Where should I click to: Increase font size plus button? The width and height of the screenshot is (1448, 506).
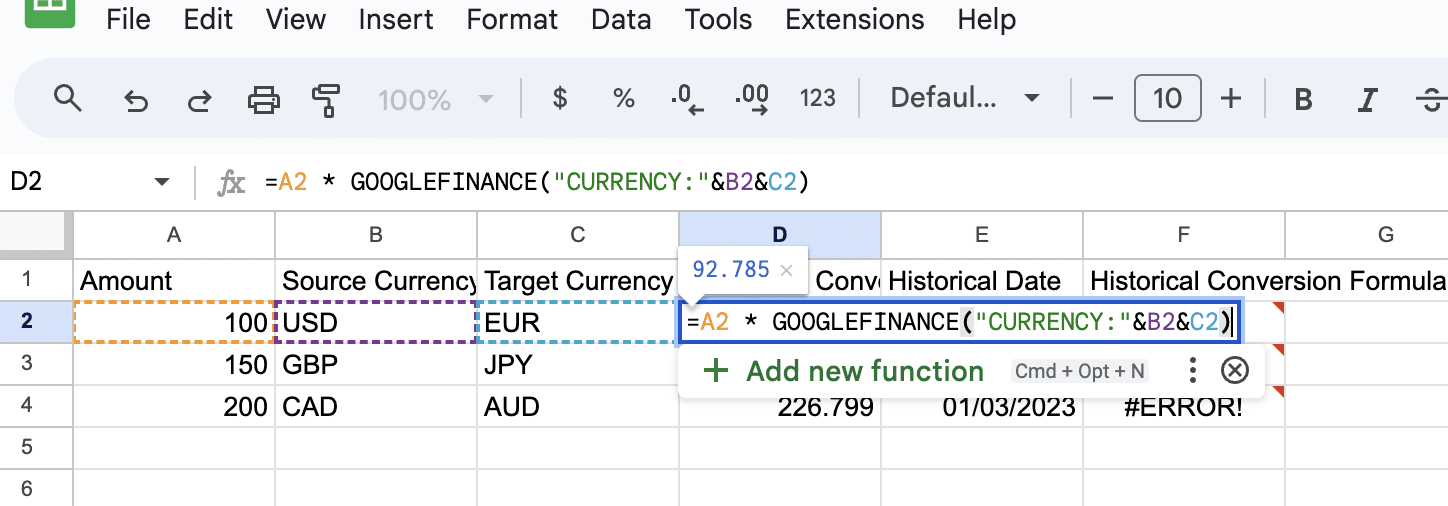[1231, 98]
